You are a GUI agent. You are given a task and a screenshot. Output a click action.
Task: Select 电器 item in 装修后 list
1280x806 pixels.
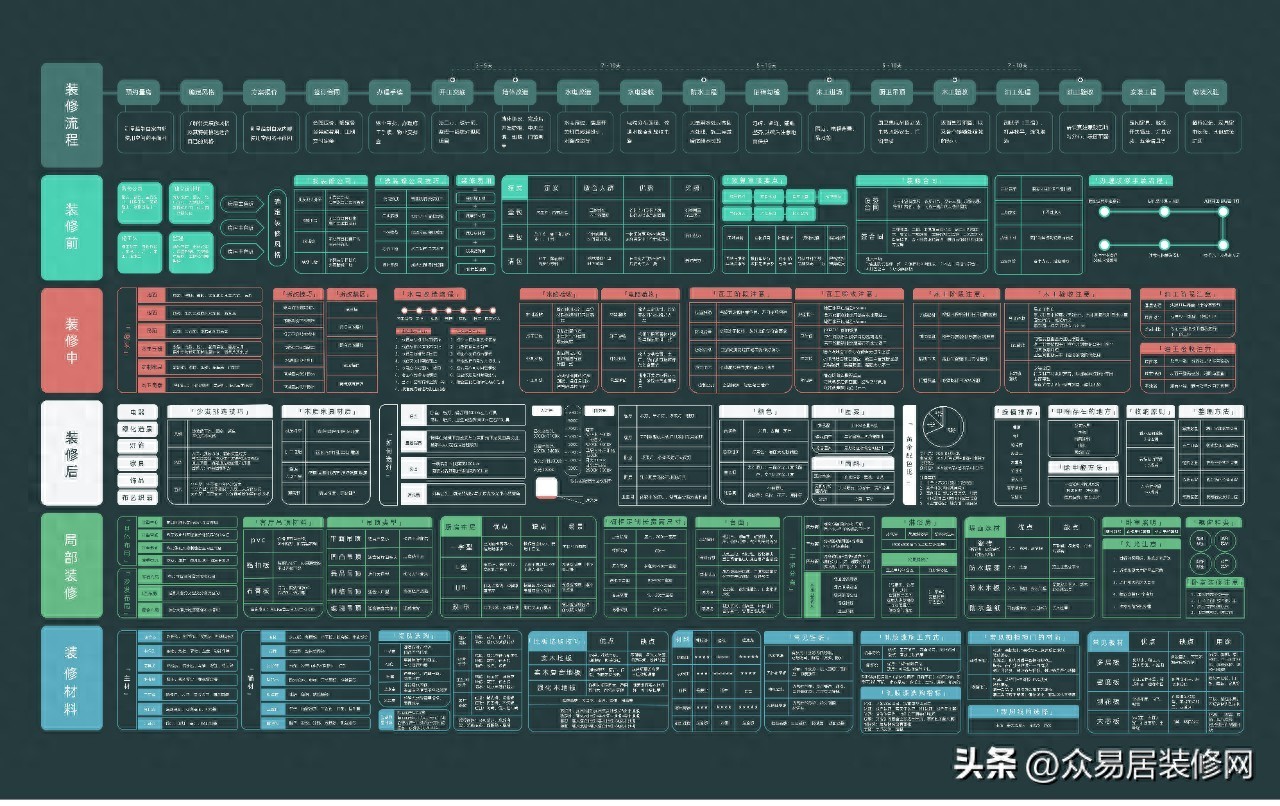(137, 412)
